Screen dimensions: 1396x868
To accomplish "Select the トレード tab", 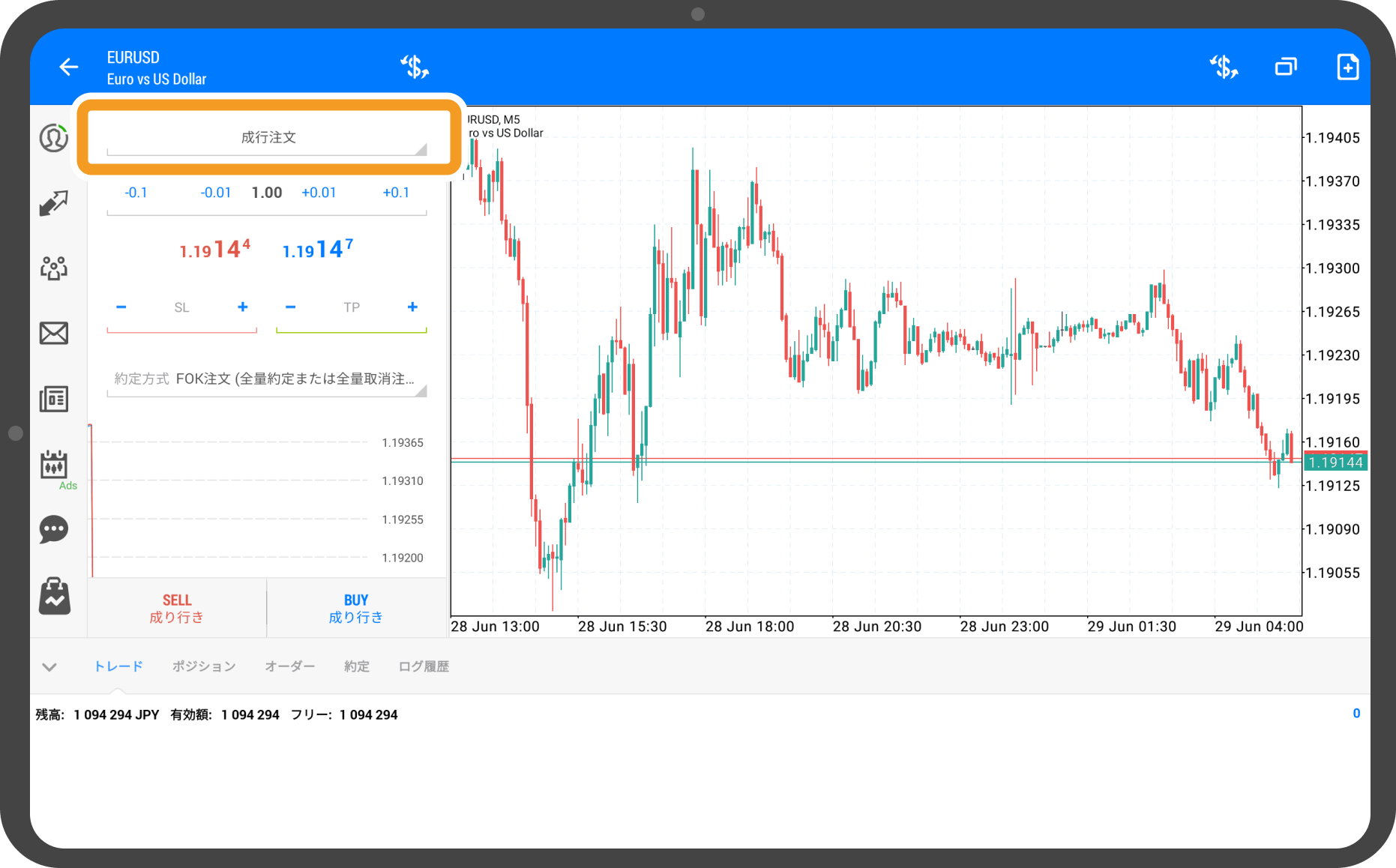I will pyautogui.click(x=118, y=666).
